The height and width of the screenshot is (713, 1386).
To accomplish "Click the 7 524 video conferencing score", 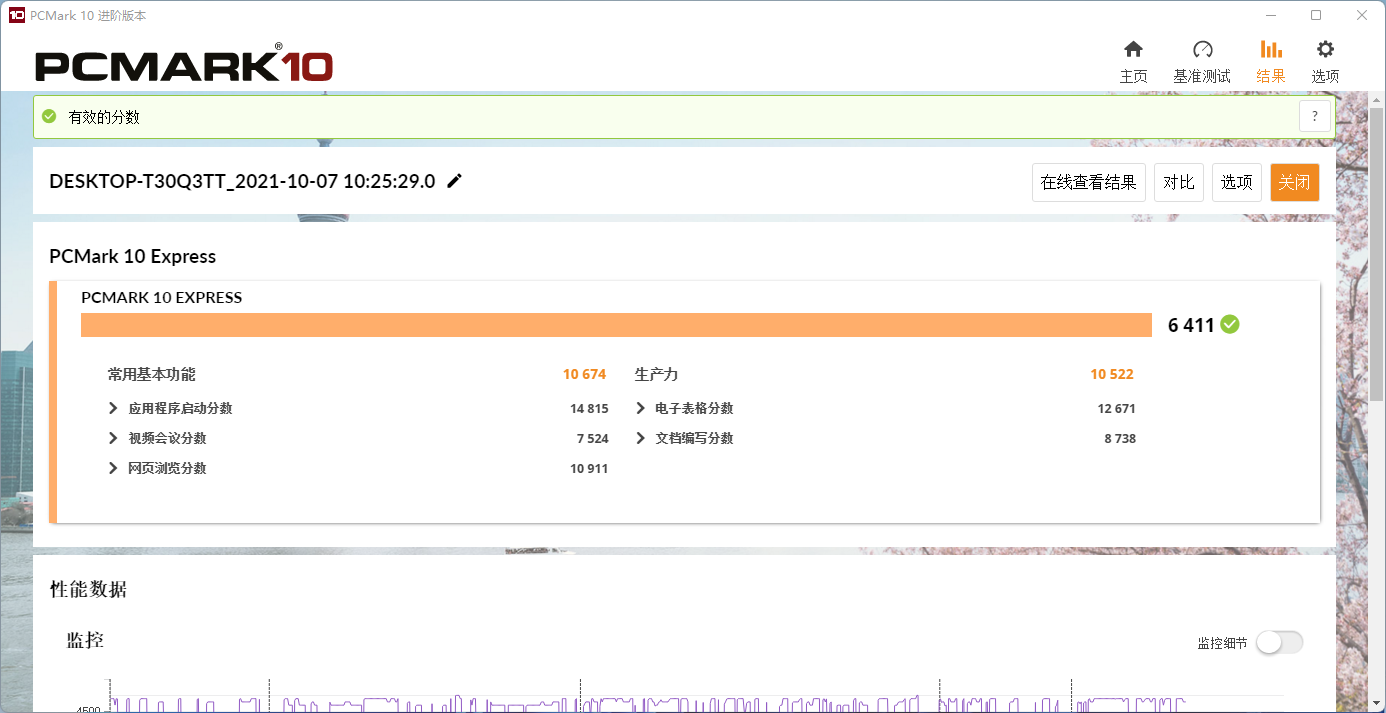I will 592,438.
